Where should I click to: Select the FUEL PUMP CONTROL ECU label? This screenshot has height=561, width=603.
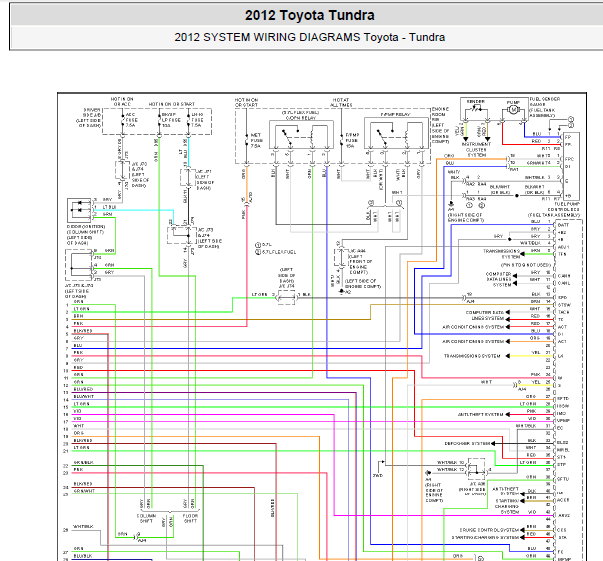pos(566,207)
